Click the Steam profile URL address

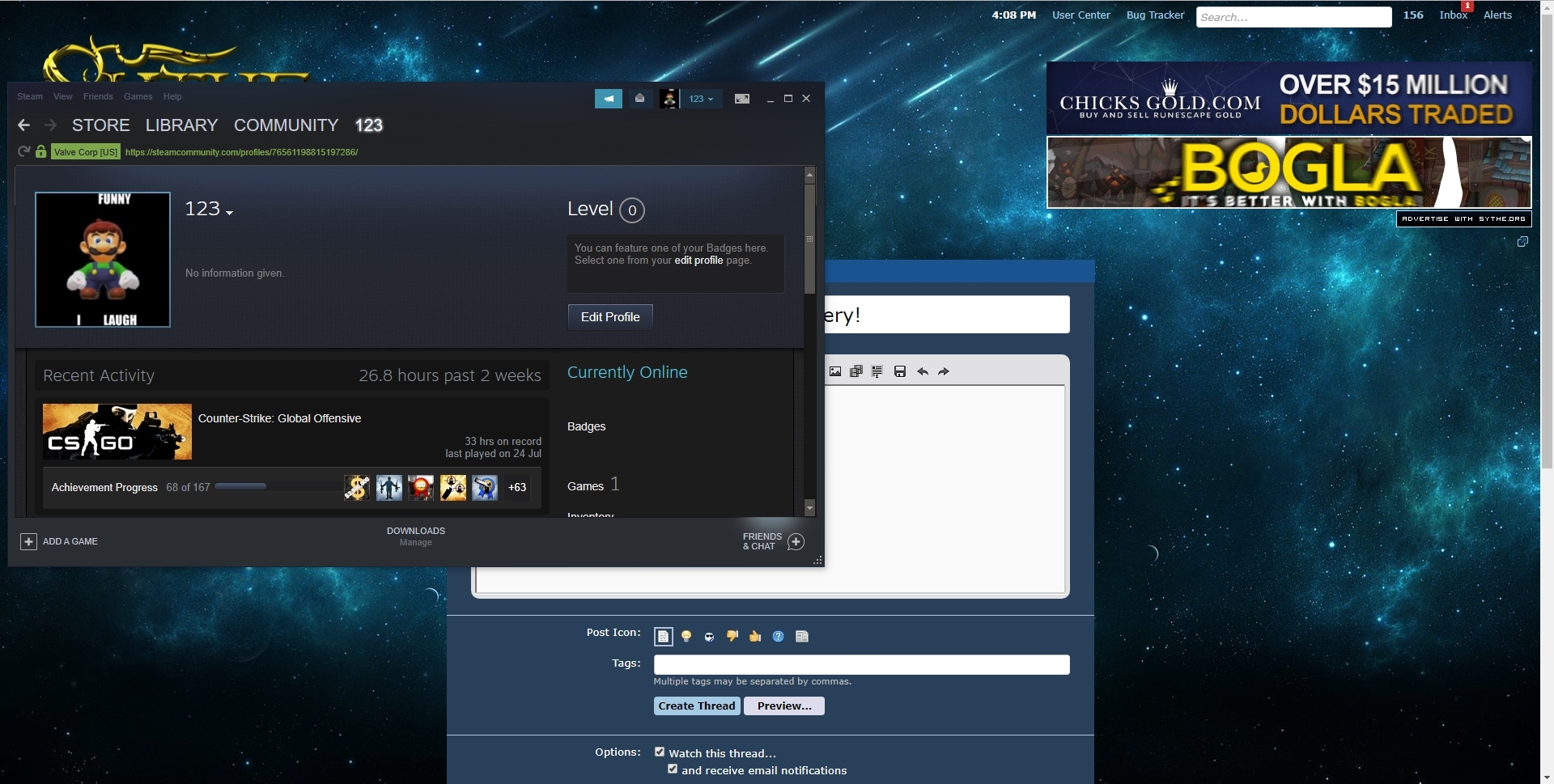pos(241,152)
